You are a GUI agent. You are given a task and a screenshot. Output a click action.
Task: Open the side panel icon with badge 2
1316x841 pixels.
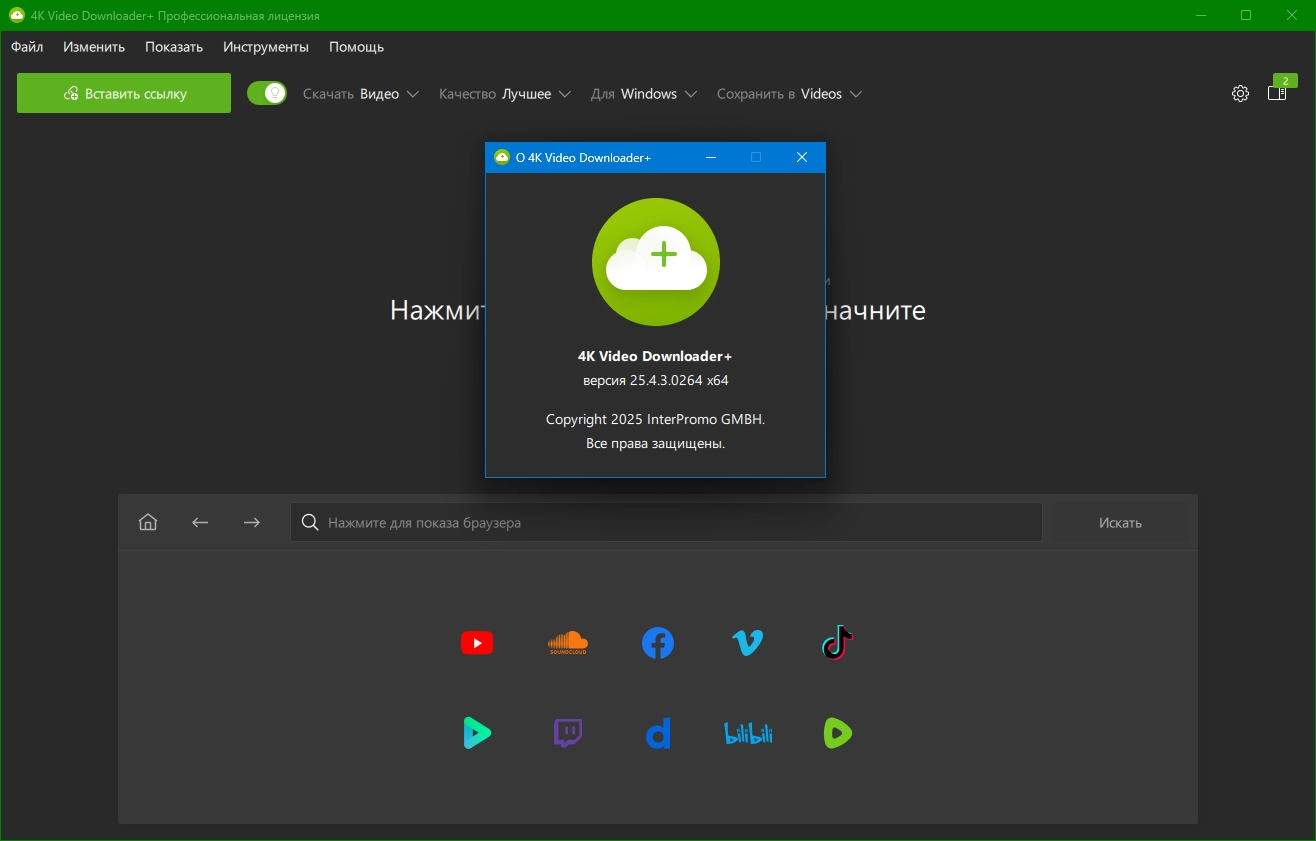pyautogui.click(x=1277, y=93)
